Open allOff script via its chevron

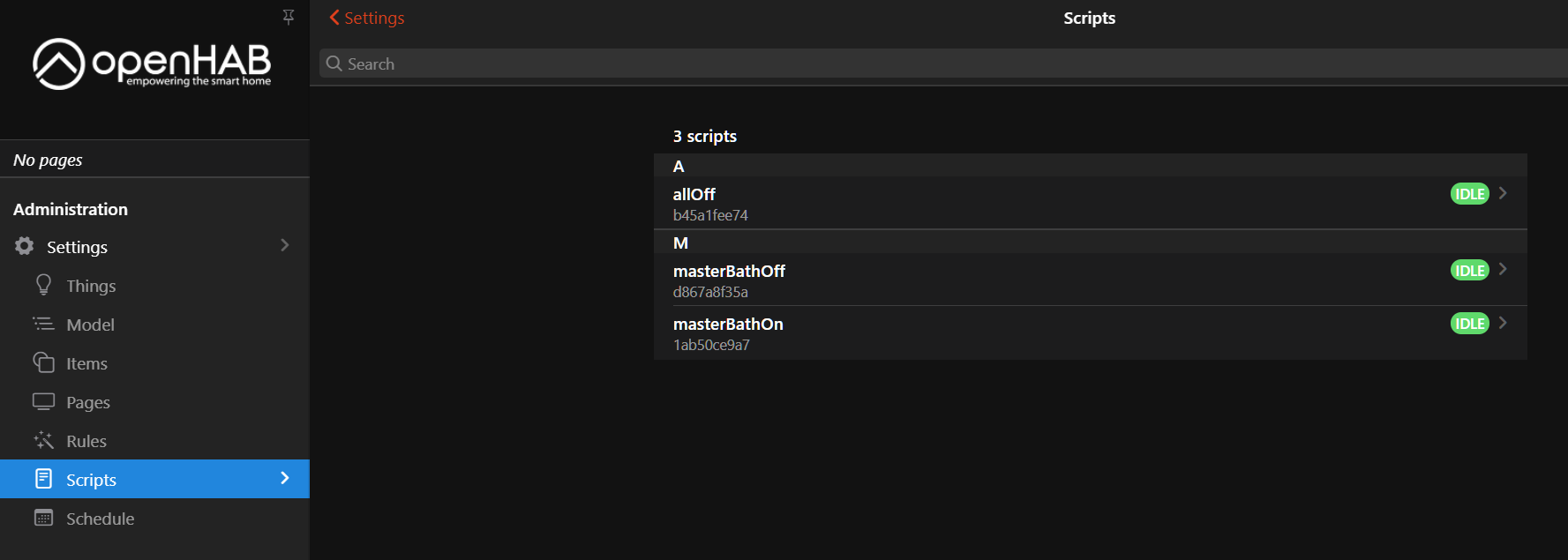[1503, 193]
